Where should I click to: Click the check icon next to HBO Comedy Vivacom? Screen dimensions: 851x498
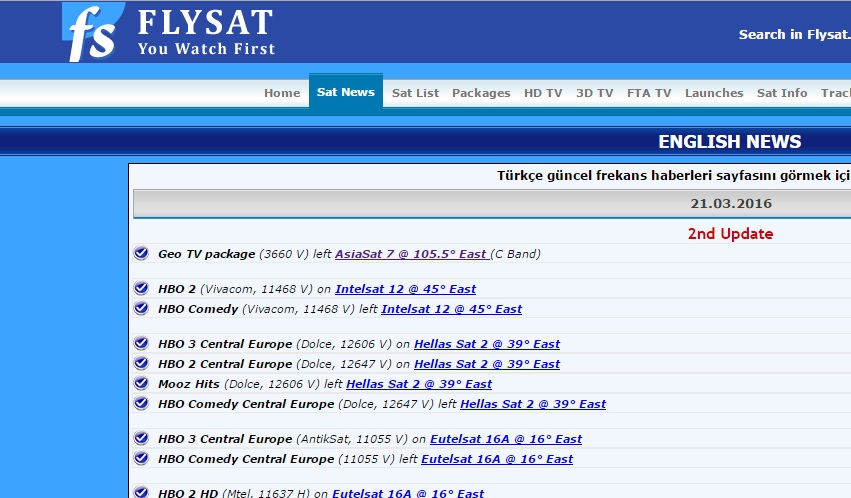[x=142, y=308]
